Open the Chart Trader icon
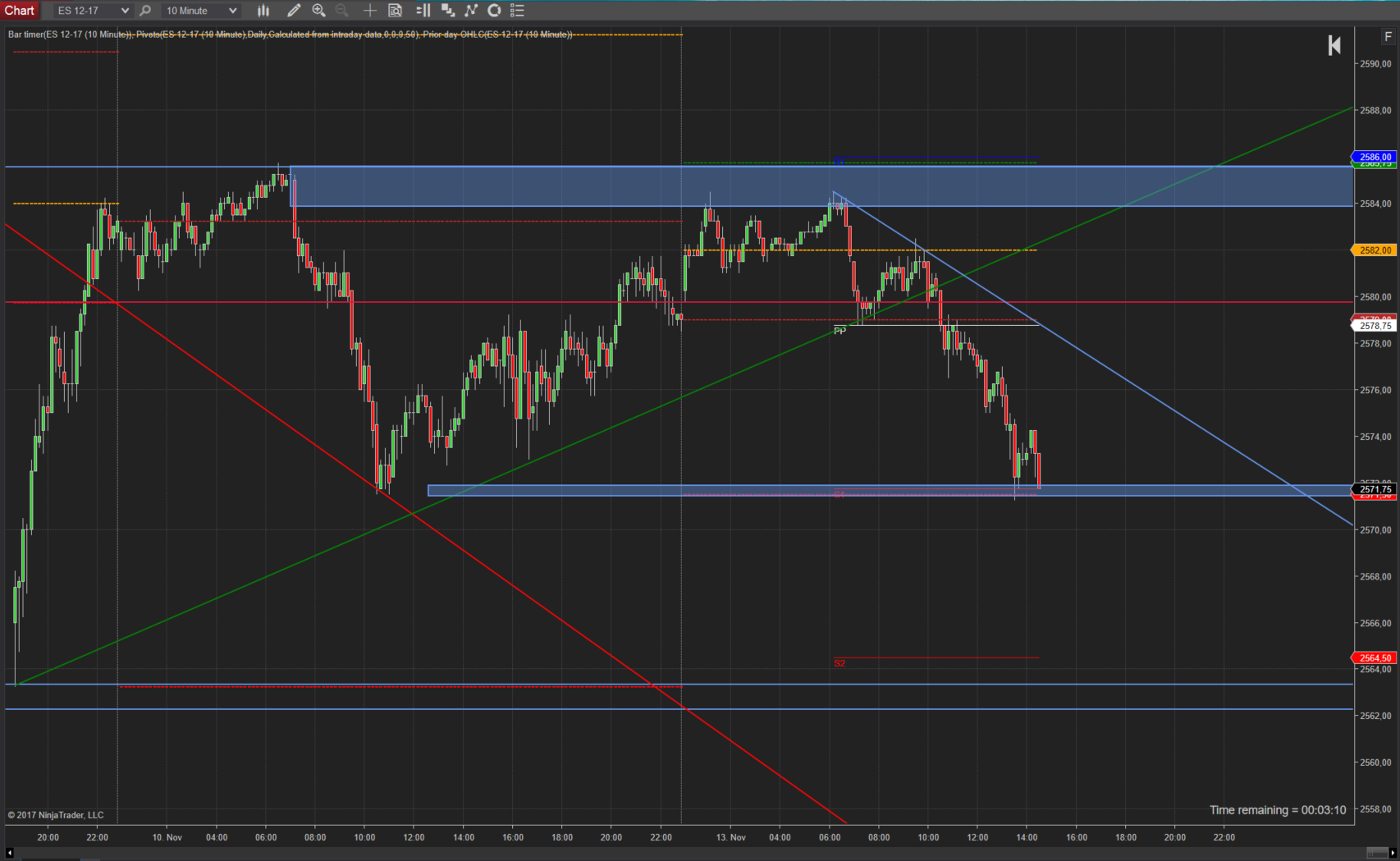1400x861 pixels. (x=423, y=11)
